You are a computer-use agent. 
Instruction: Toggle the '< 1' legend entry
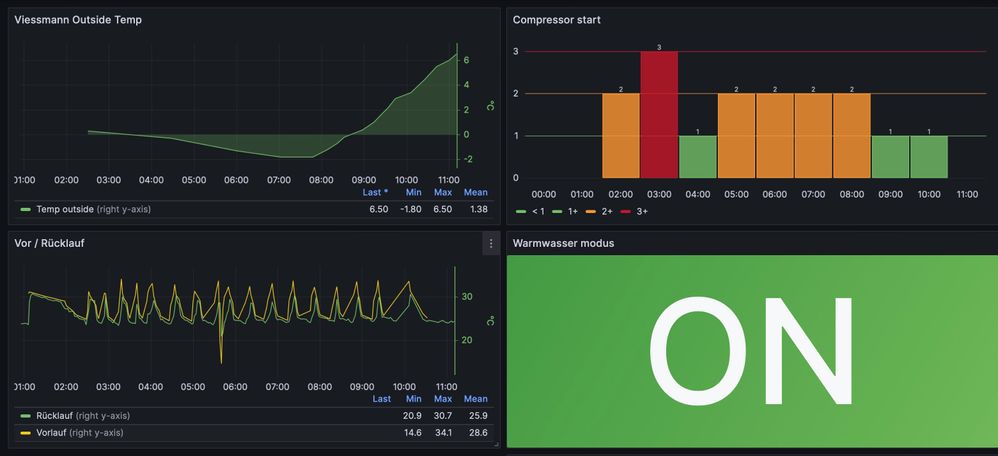(537, 211)
